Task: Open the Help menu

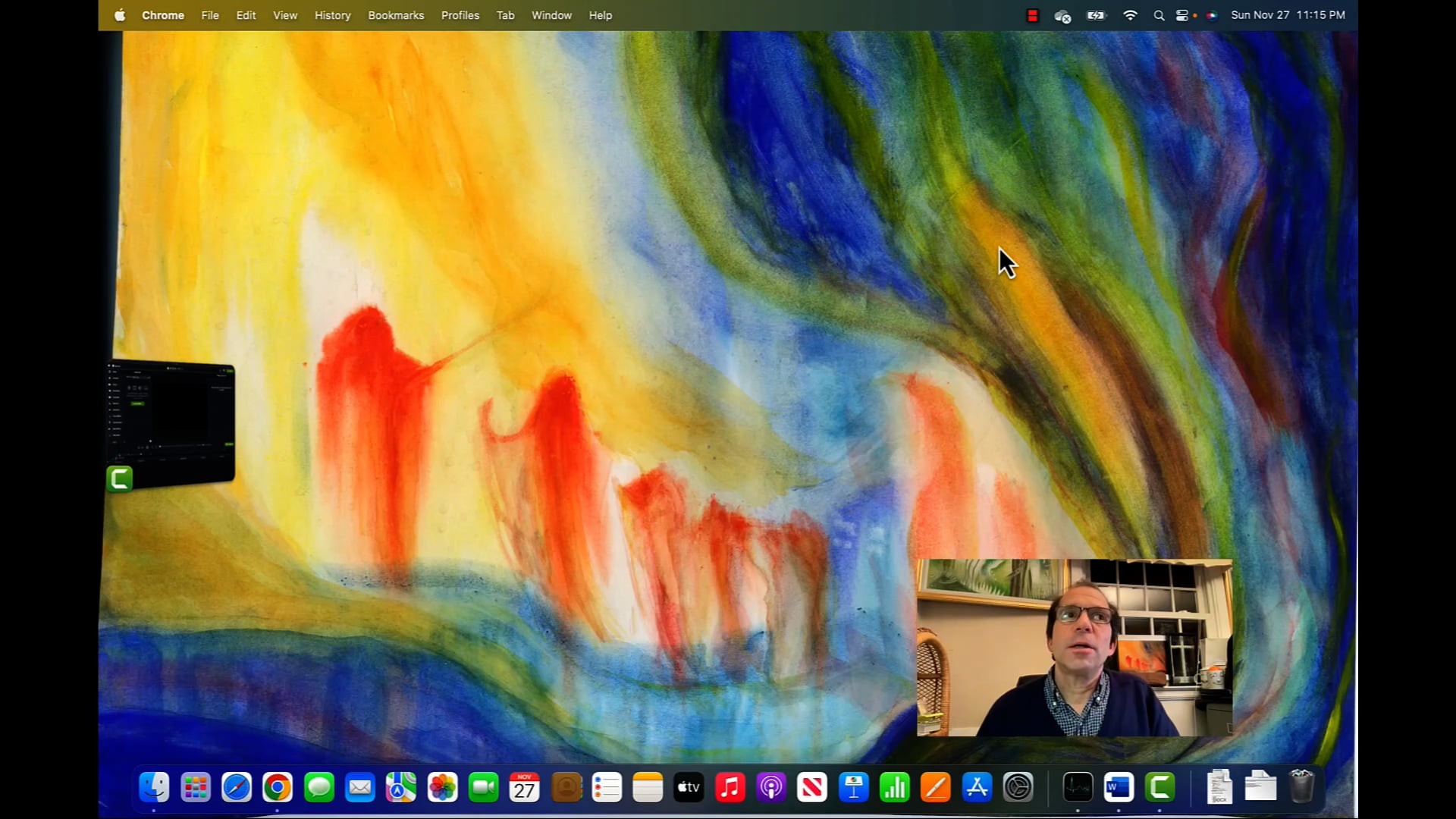Action: [x=601, y=15]
